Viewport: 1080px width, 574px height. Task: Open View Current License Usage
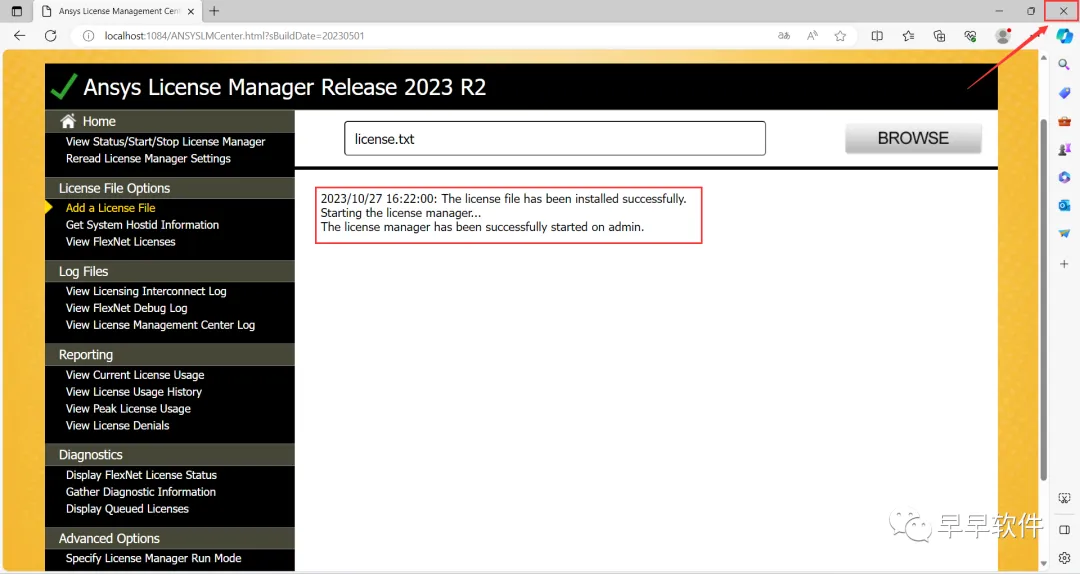click(135, 375)
